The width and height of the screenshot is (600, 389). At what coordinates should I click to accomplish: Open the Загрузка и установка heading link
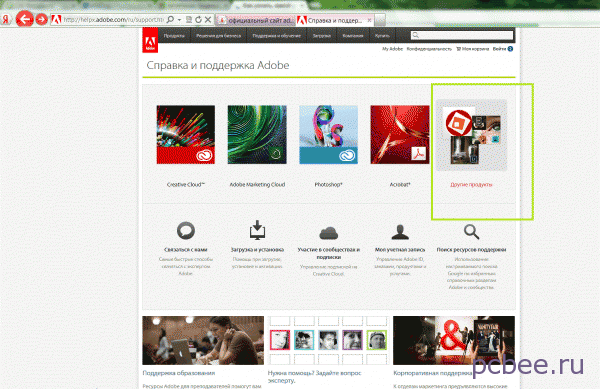tap(257, 249)
